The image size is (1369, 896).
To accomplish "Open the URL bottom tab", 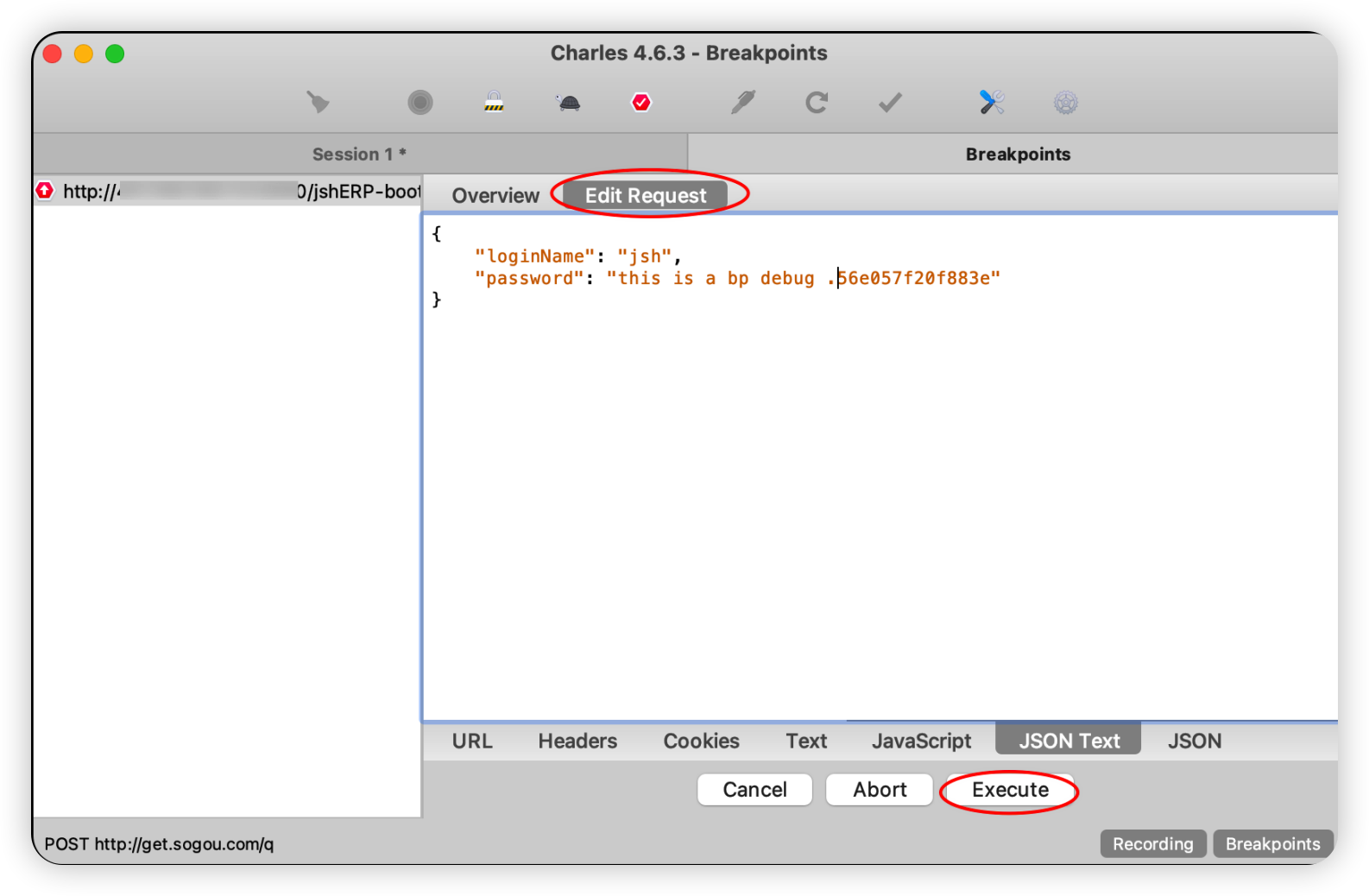I will 472,741.
